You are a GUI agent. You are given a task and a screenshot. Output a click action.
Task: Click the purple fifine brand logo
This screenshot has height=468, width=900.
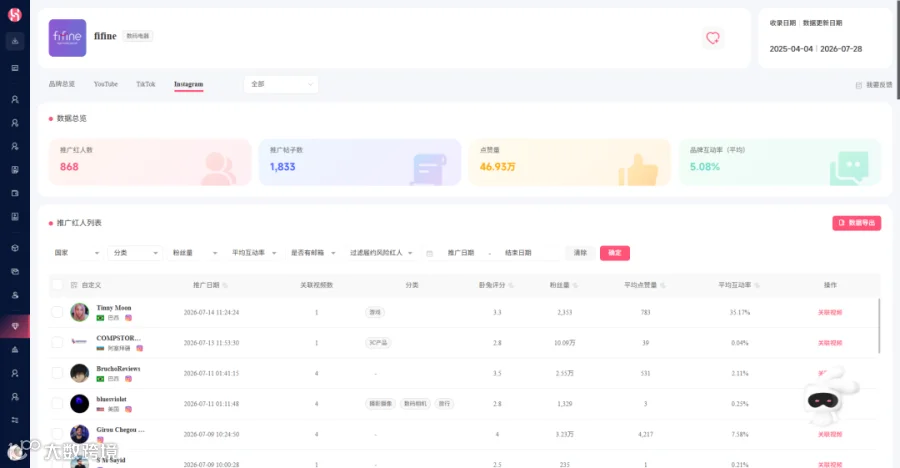67,38
